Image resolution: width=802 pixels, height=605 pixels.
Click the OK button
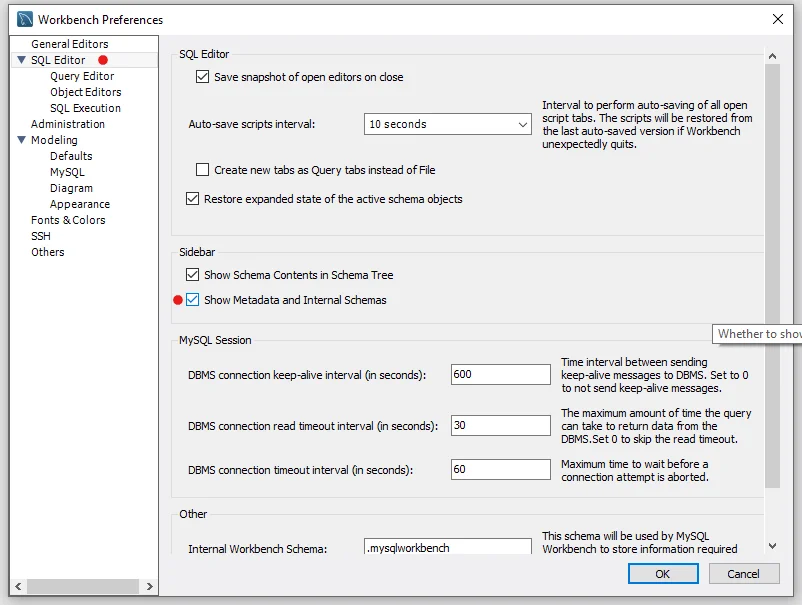tap(663, 574)
